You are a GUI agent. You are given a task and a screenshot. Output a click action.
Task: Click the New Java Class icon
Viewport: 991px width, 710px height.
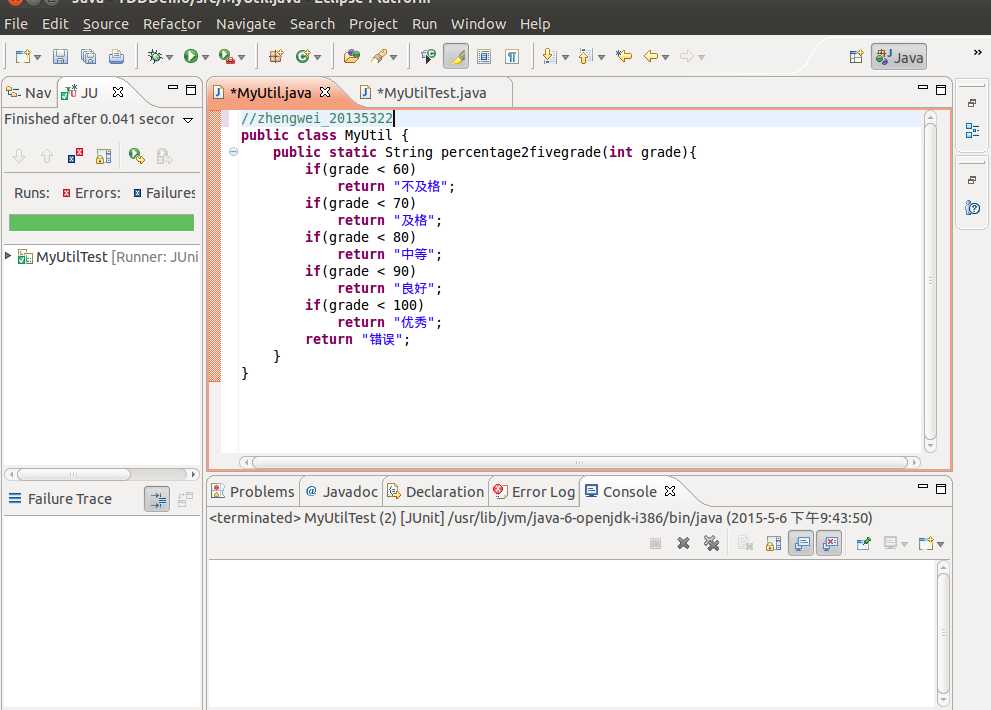coord(303,56)
